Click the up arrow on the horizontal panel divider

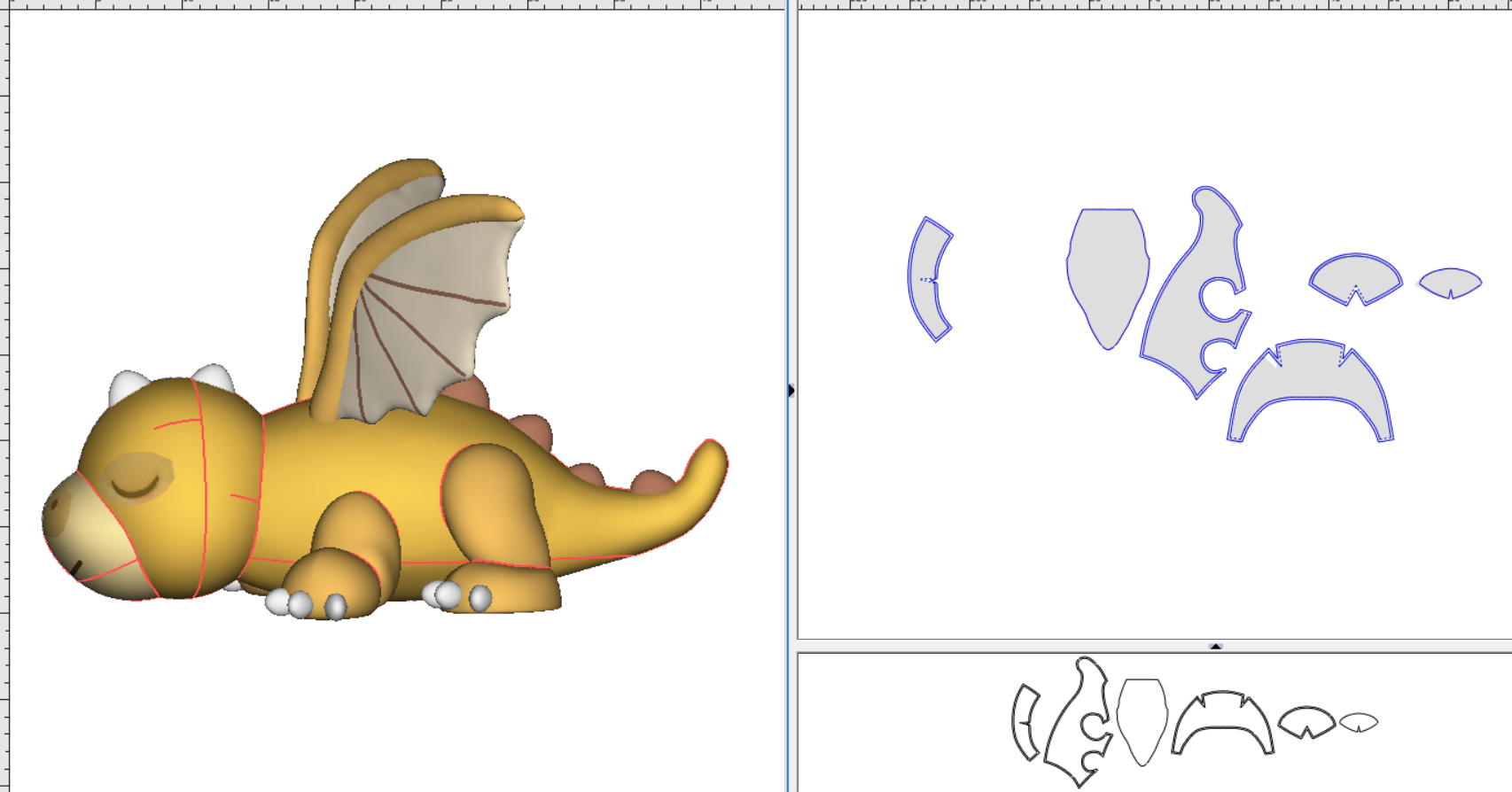coord(1216,646)
